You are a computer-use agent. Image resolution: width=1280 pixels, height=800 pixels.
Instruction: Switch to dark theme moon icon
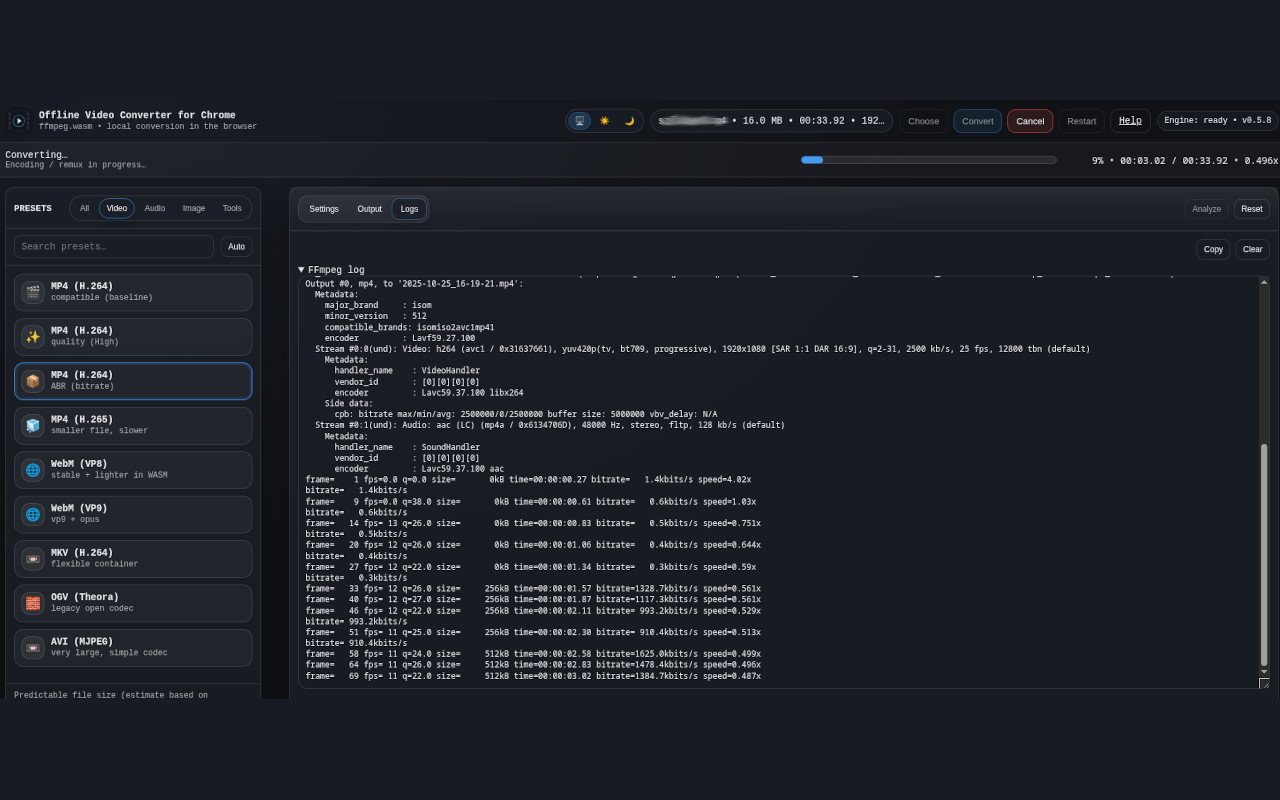[629, 121]
